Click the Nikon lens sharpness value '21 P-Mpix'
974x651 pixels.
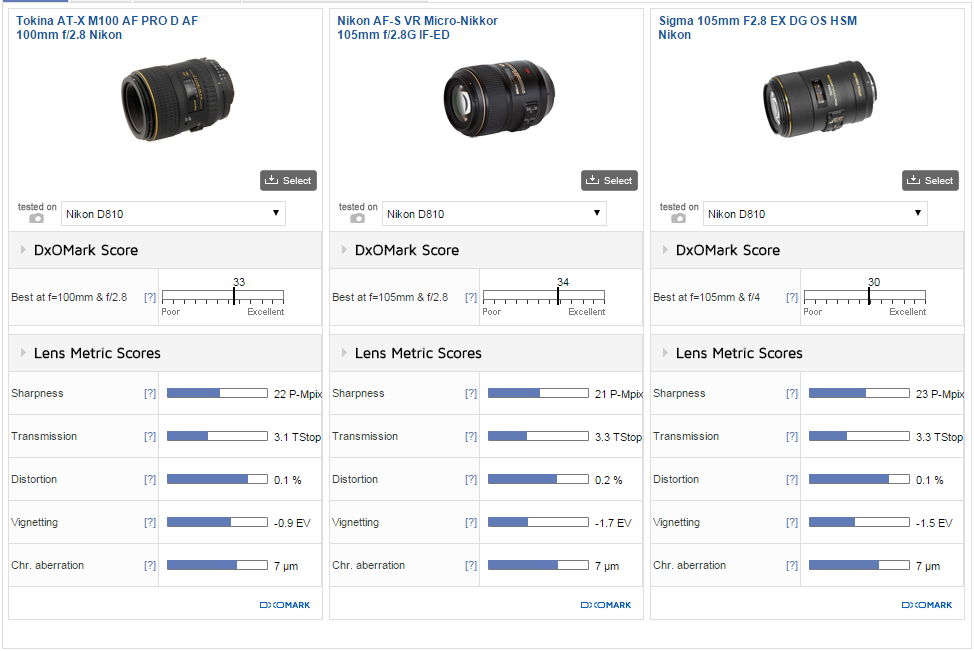coord(619,394)
